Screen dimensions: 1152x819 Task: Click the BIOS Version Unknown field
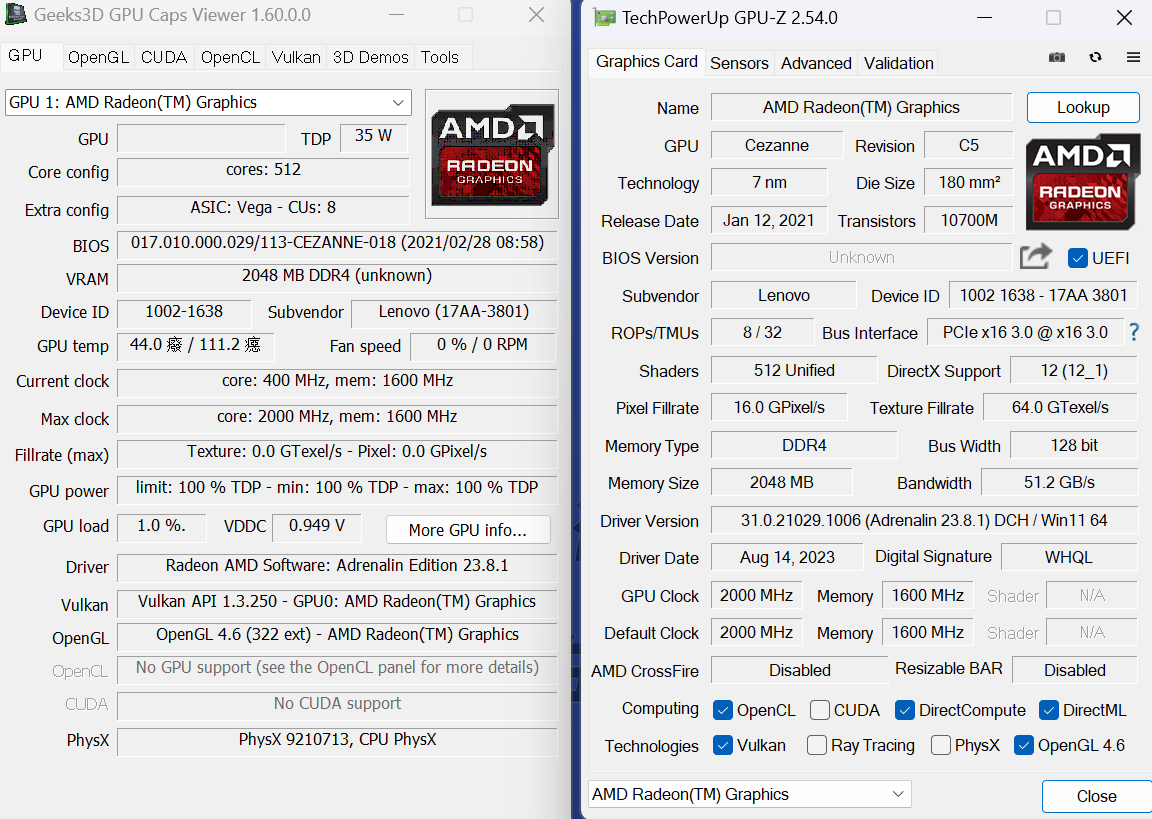862,257
